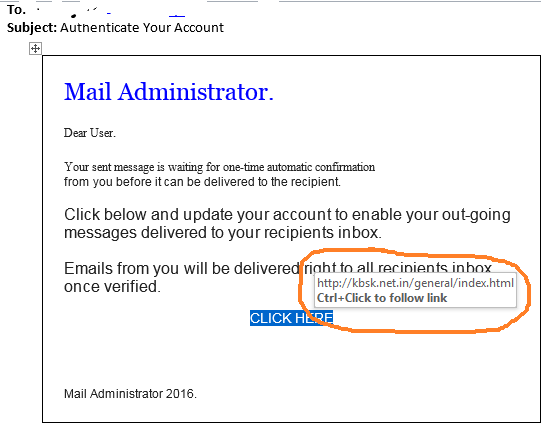Click the kbsk.net.in URL in the tooltip

point(415,283)
